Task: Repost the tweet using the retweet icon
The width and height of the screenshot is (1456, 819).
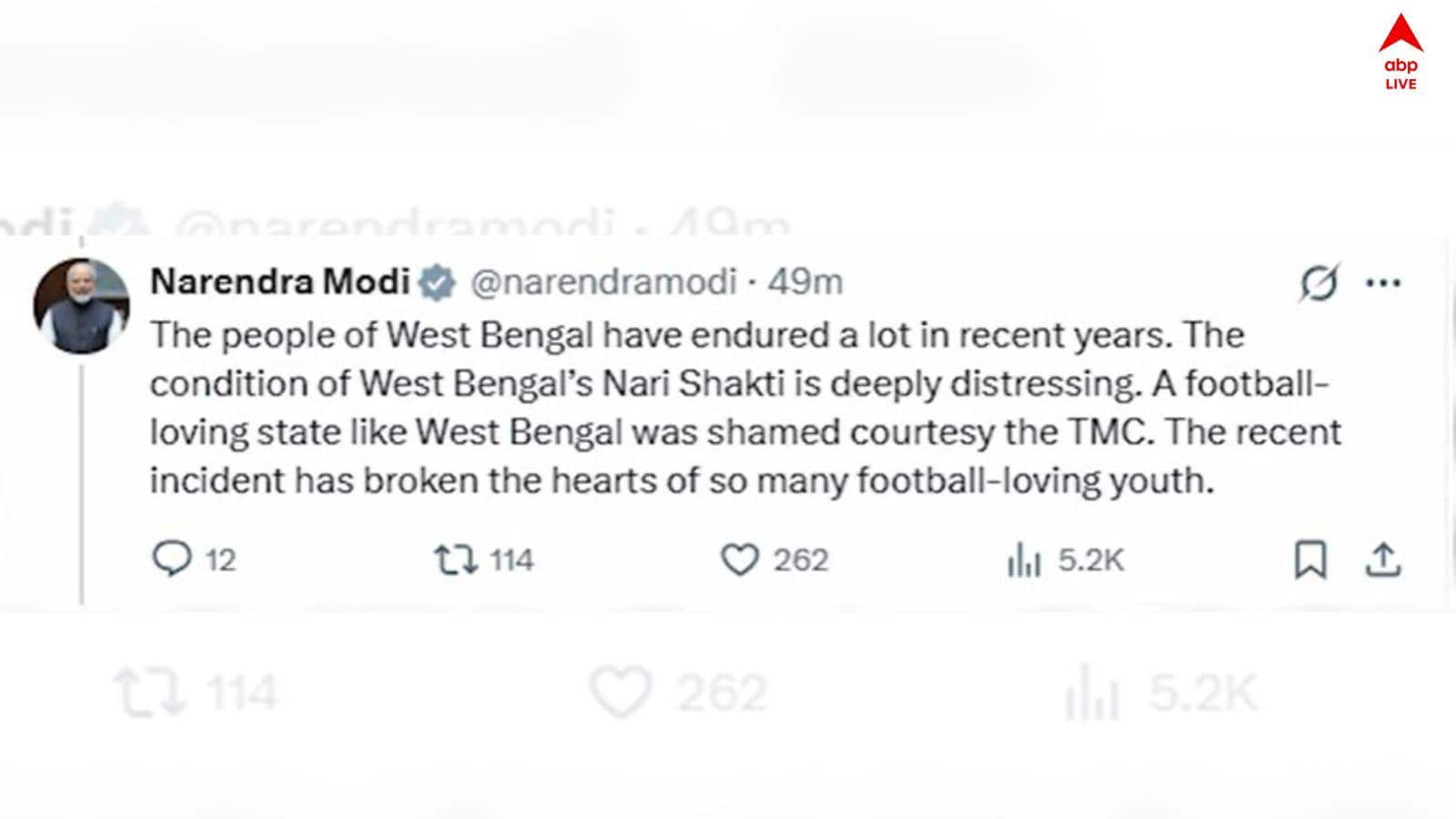Action: [455, 560]
